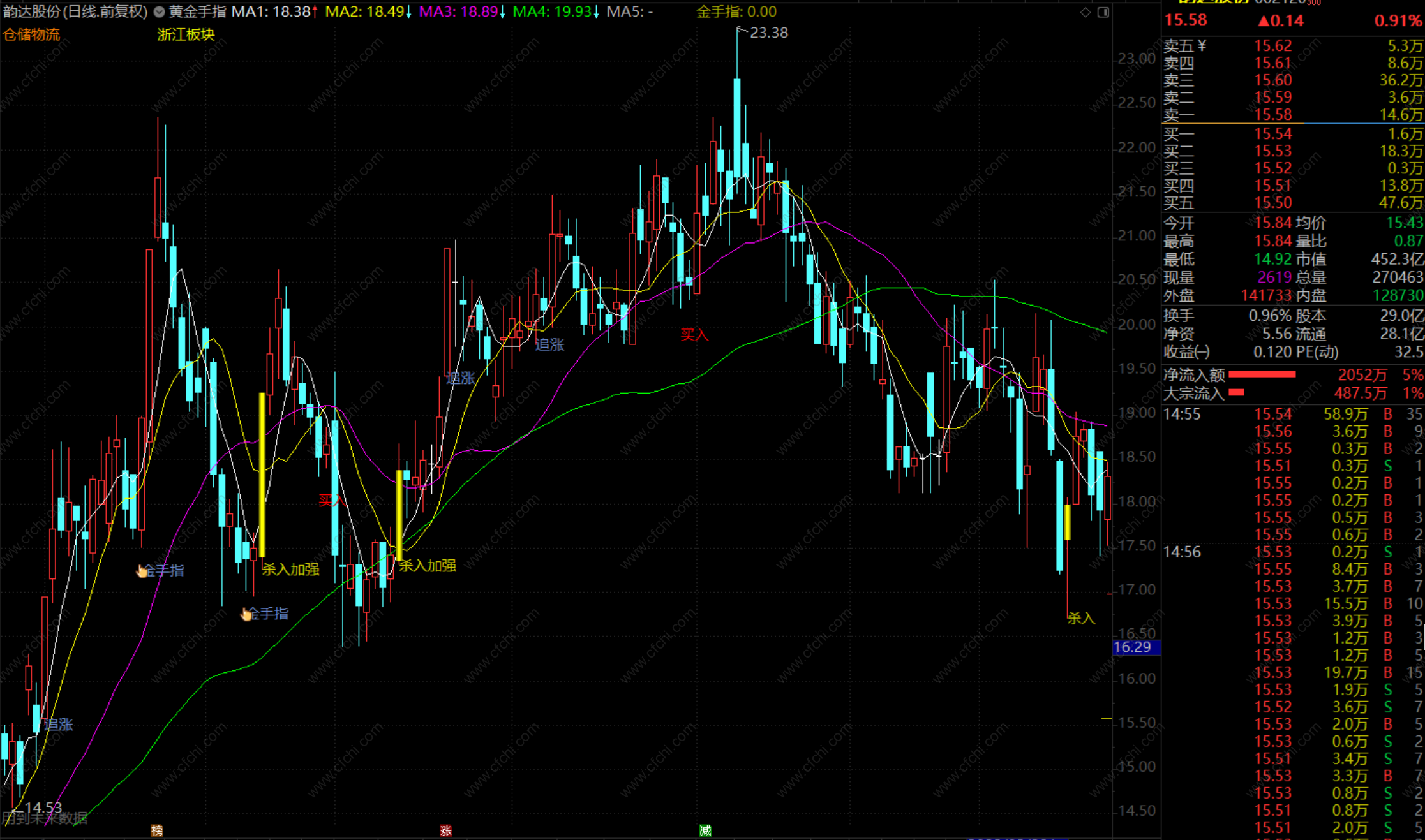This screenshot has height=840, width=1425.
Task: Open the 浙江板块 sector link
Action: click(186, 34)
